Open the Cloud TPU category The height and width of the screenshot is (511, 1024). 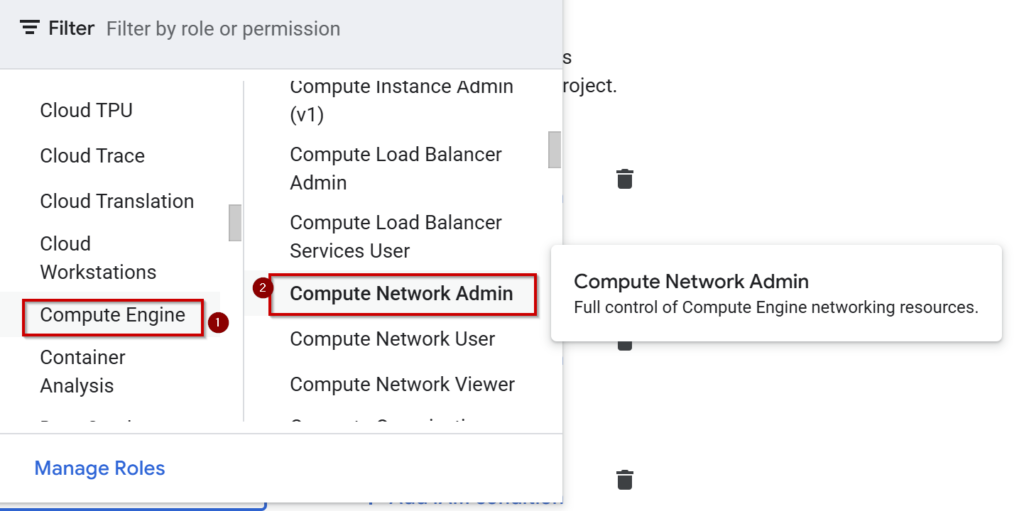(86, 110)
